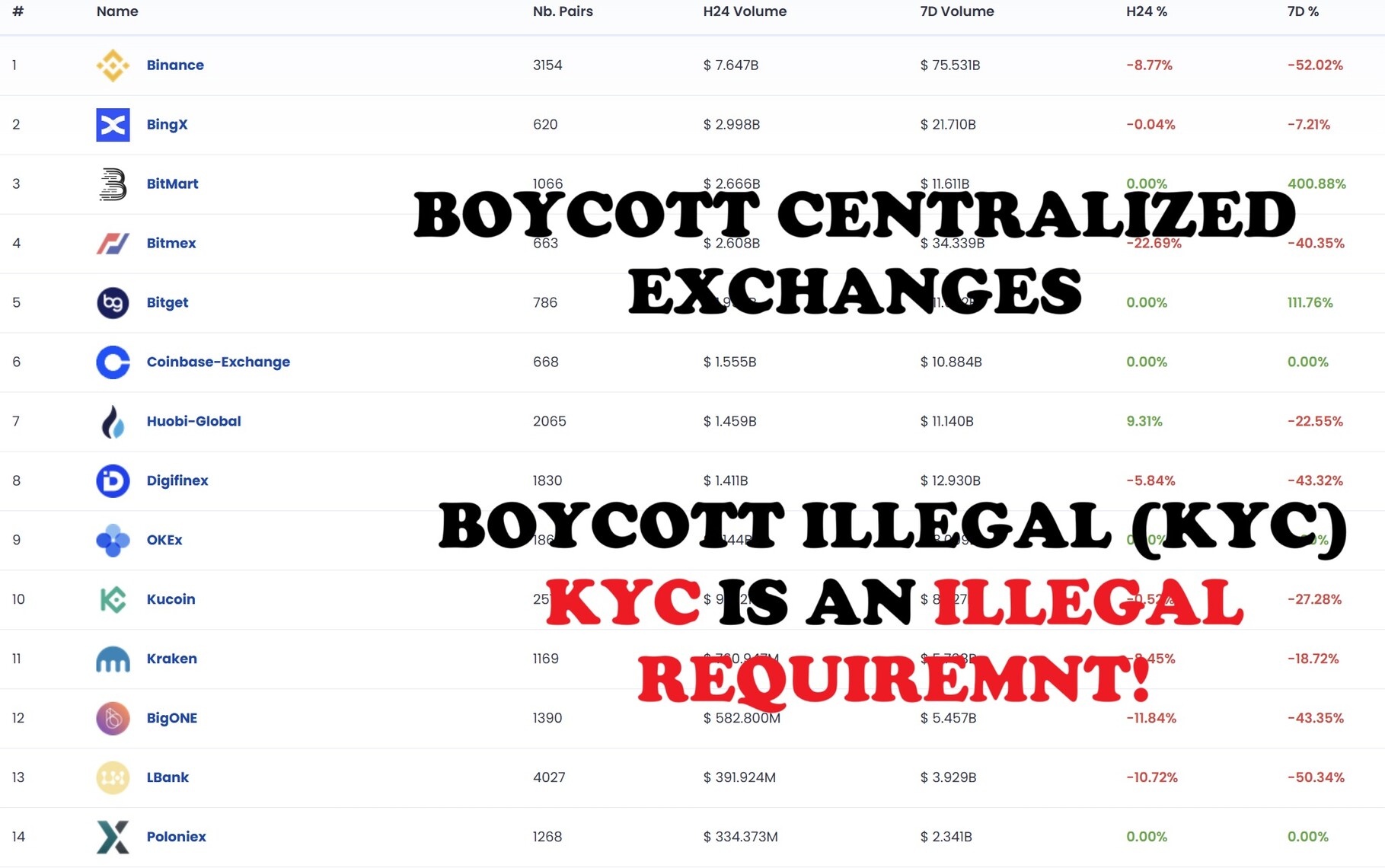Sort by Nb. Pairs column header
Image resolution: width=1385 pixels, height=868 pixels.
click(x=562, y=11)
